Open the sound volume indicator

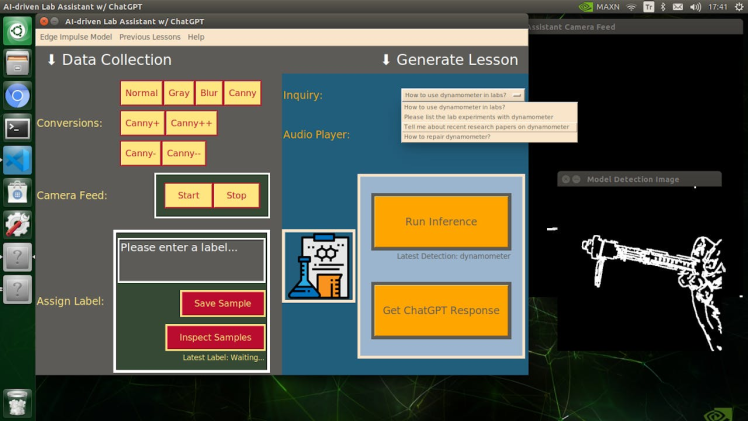pyautogui.click(x=696, y=7)
